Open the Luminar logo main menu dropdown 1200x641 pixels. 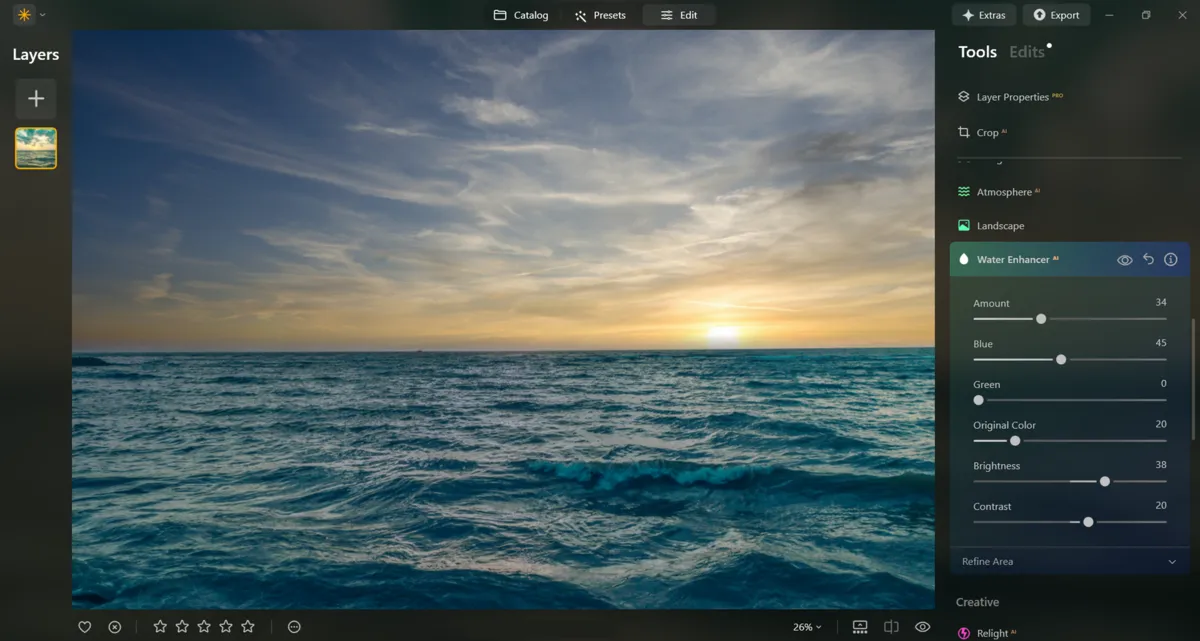point(29,15)
